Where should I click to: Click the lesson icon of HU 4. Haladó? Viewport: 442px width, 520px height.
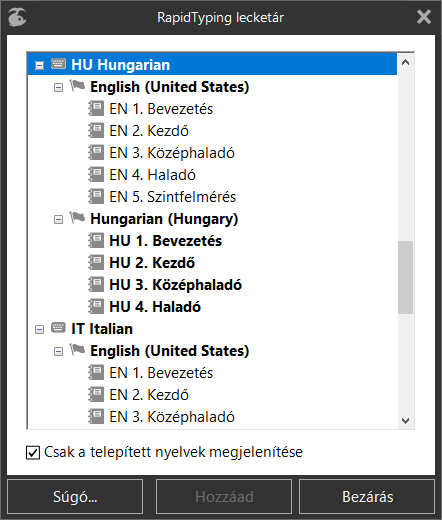[96, 306]
